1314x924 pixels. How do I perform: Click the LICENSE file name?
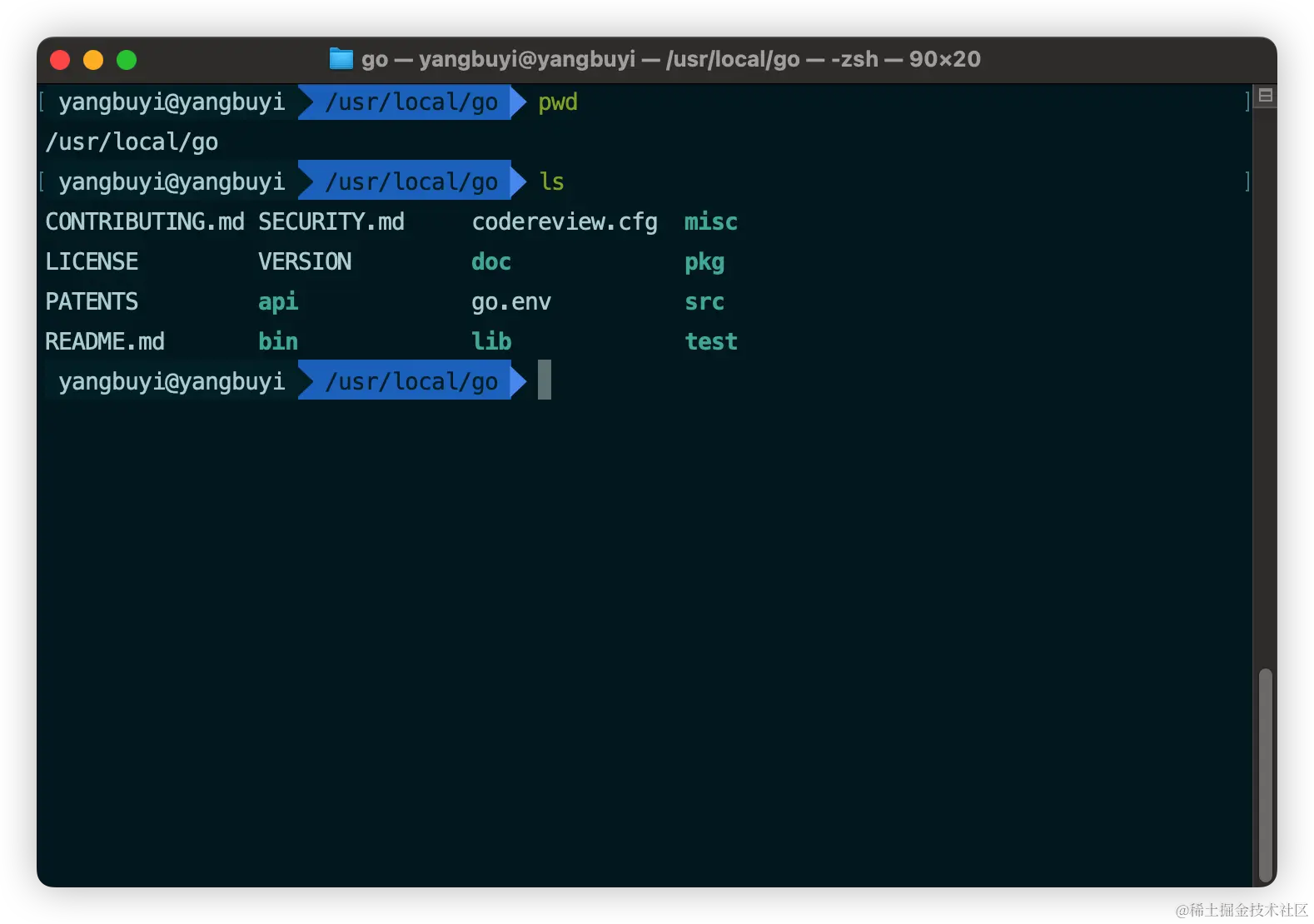[92, 262]
